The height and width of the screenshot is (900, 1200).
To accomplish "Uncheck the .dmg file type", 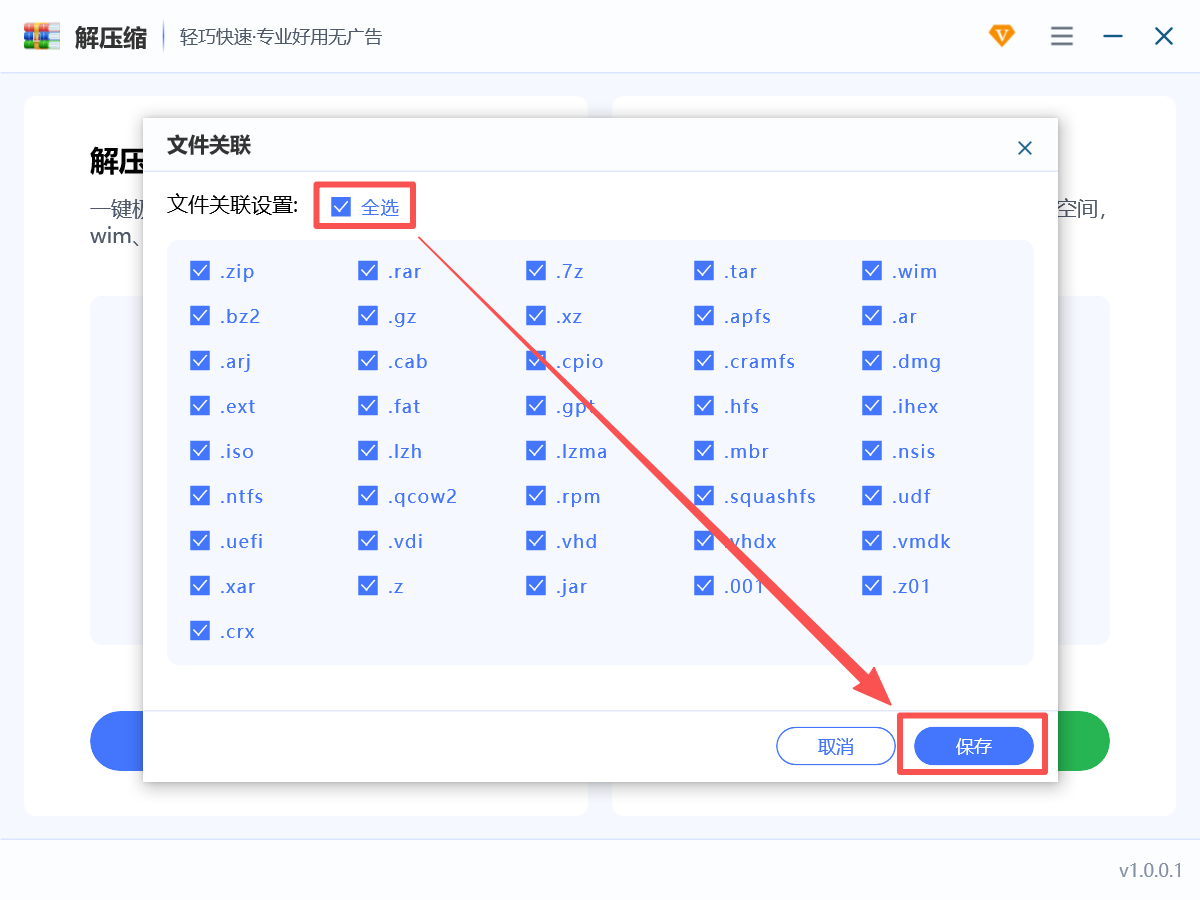I will (x=872, y=361).
